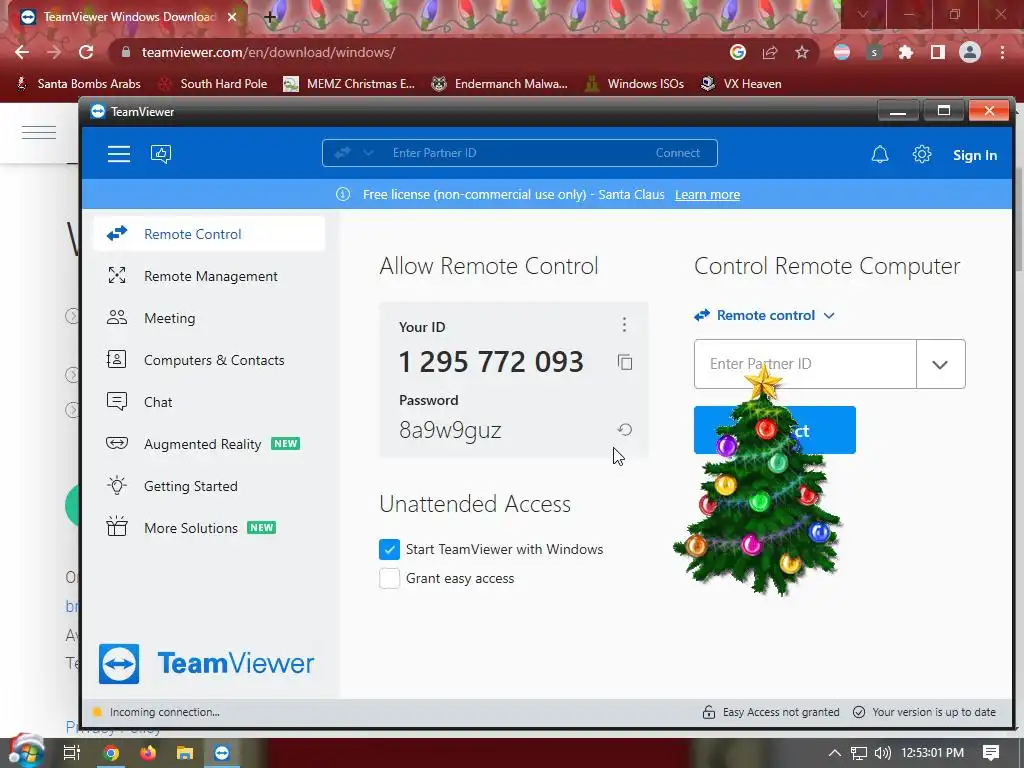Open Meeting section

click(x=209, y=317)
